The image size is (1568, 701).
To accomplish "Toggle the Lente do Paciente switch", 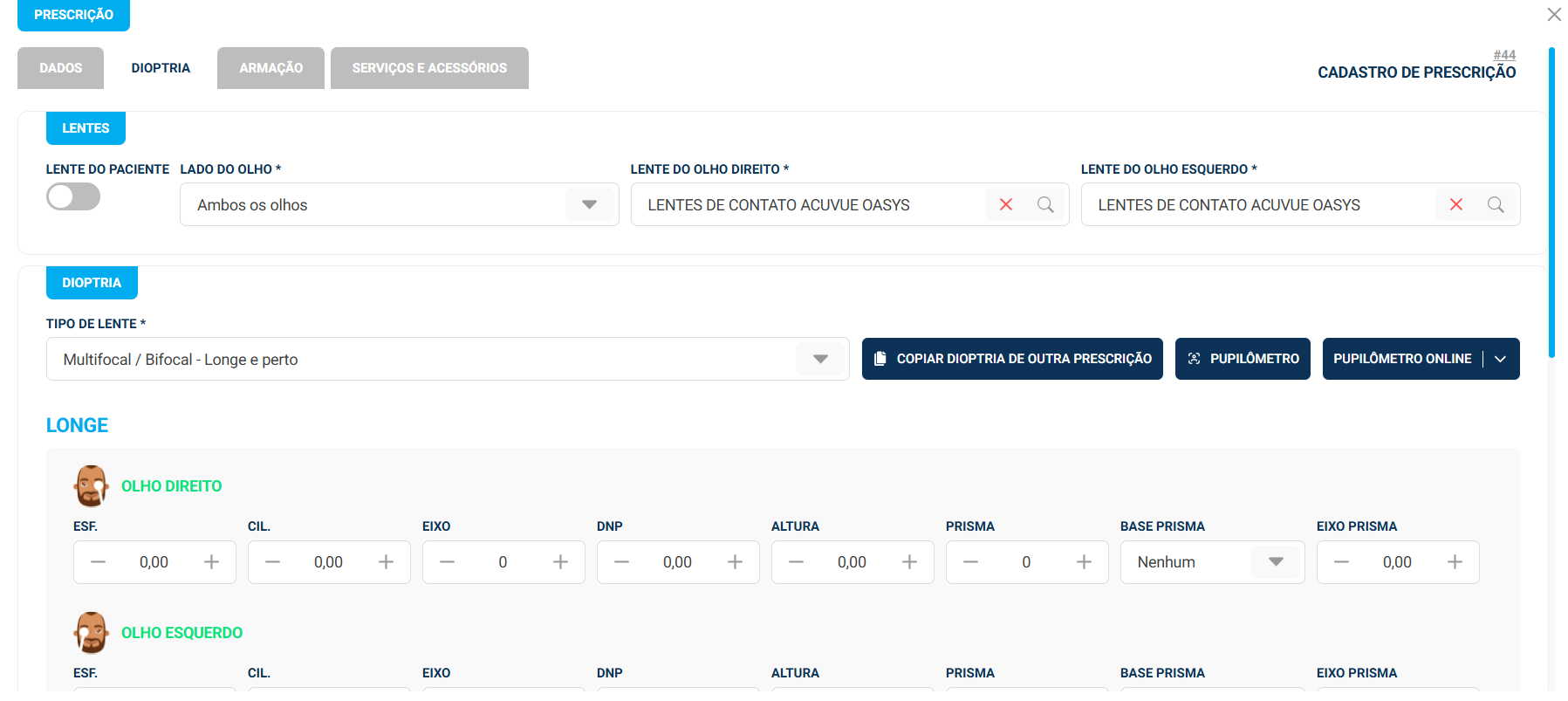I will pos(73,196).
